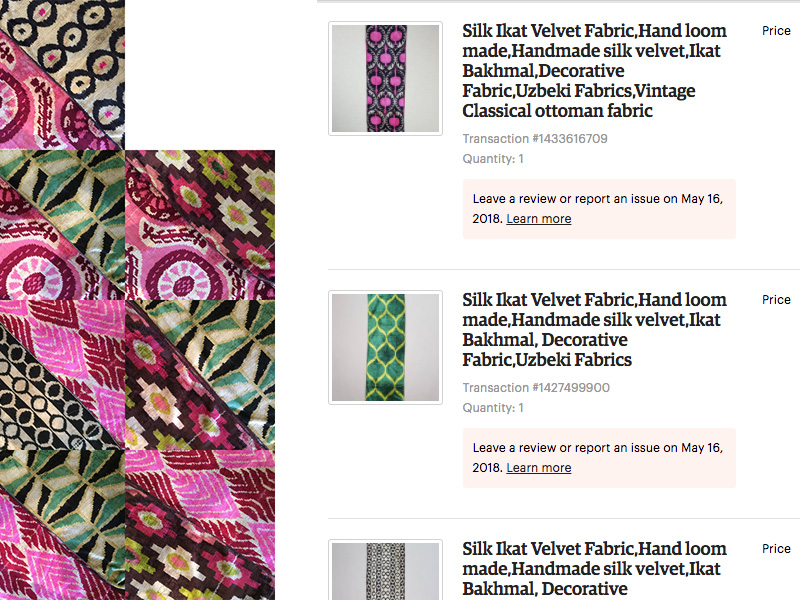Open the collage tile with black rings on beige
Screen dimensions: 800x600
tap(62, 75)
